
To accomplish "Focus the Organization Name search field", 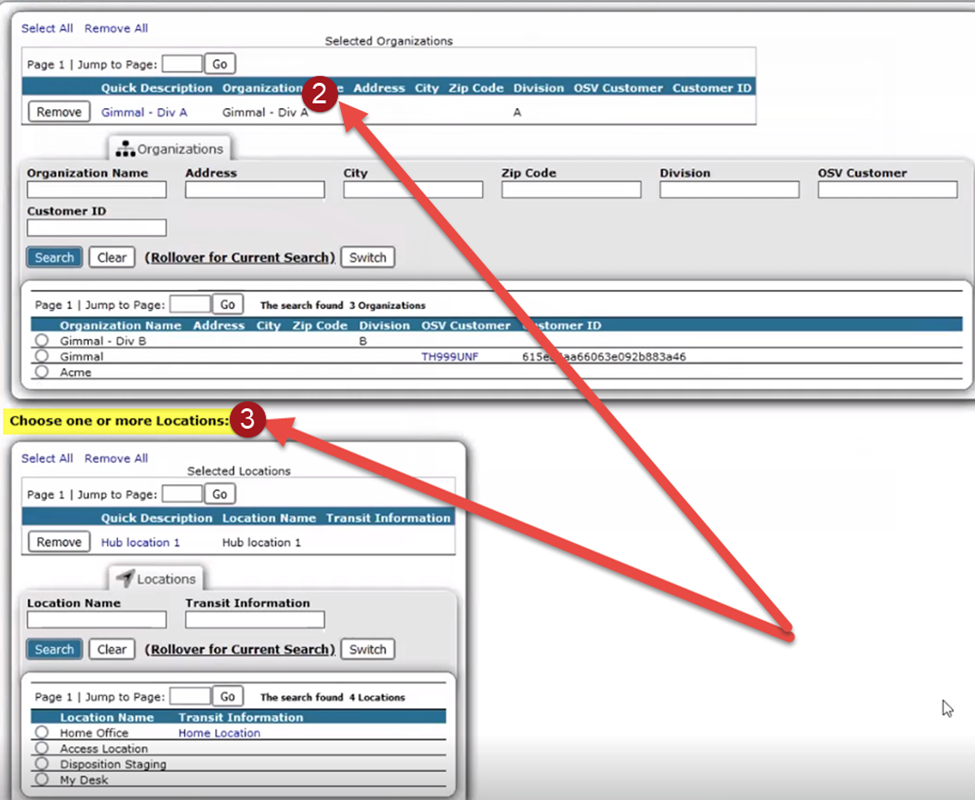I will coord(96,190).
